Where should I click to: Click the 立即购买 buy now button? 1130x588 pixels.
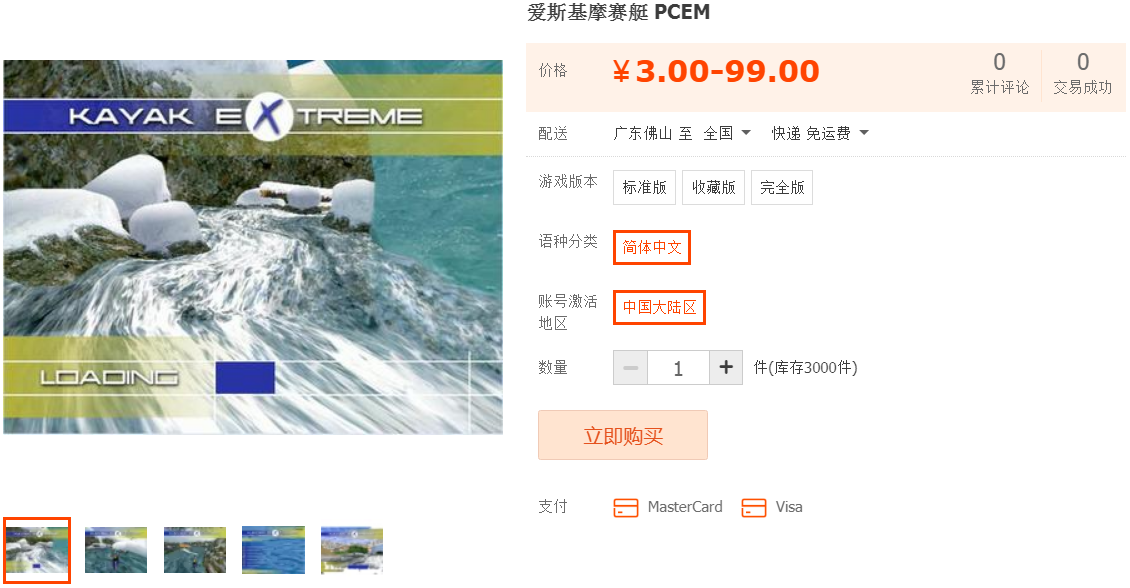(x=623, y=435)
